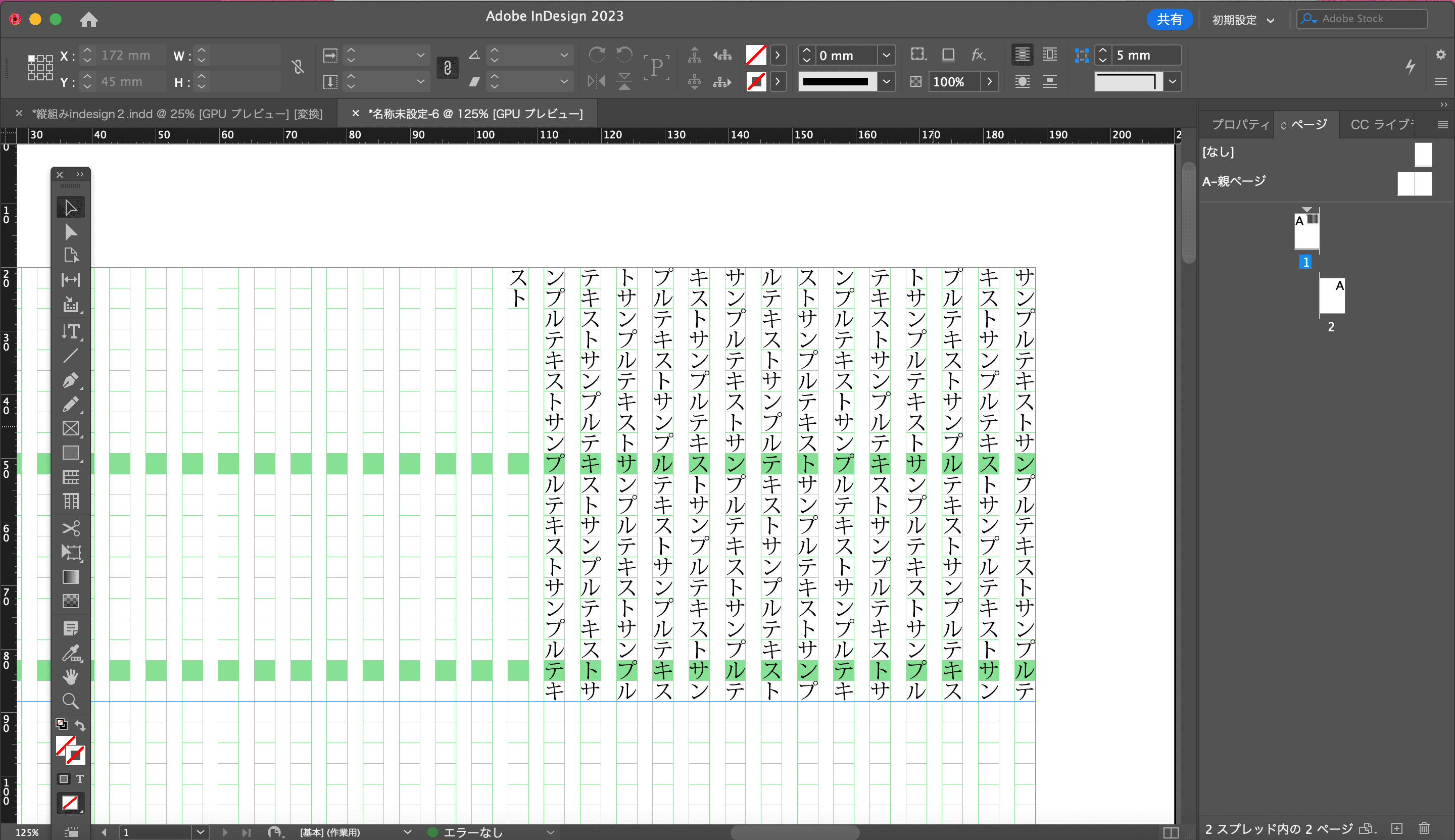Toggle constrain scaling percentages link

(447, 68)
